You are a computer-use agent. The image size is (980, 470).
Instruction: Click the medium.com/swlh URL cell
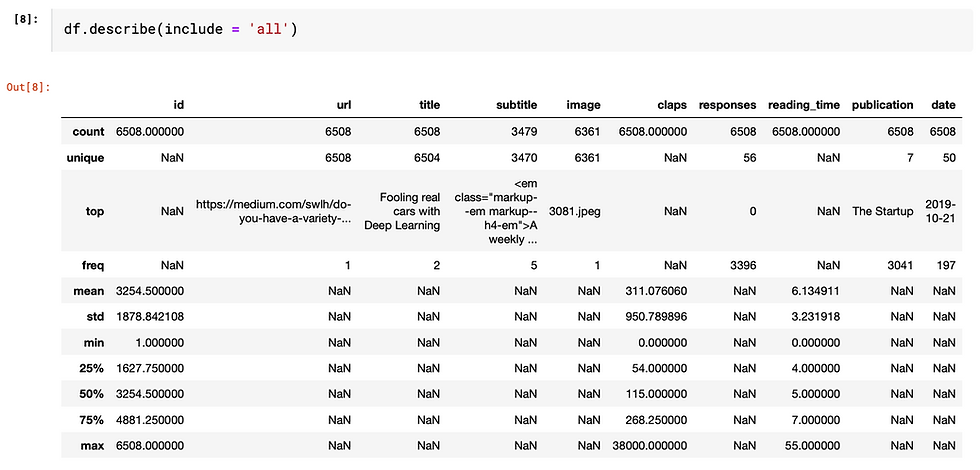click(274, 211)
